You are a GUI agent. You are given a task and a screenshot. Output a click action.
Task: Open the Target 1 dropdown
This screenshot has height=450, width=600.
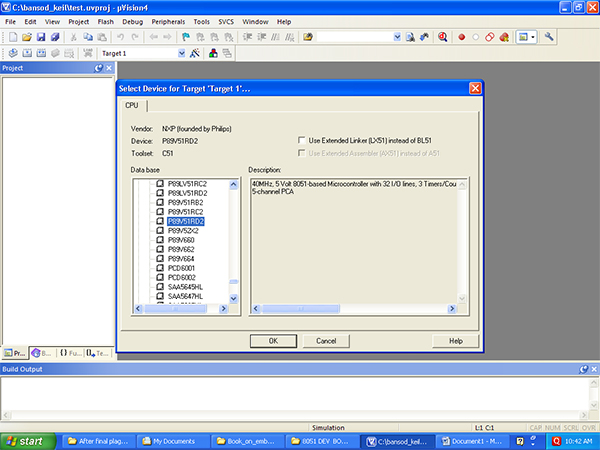click(x=181, y=53)
